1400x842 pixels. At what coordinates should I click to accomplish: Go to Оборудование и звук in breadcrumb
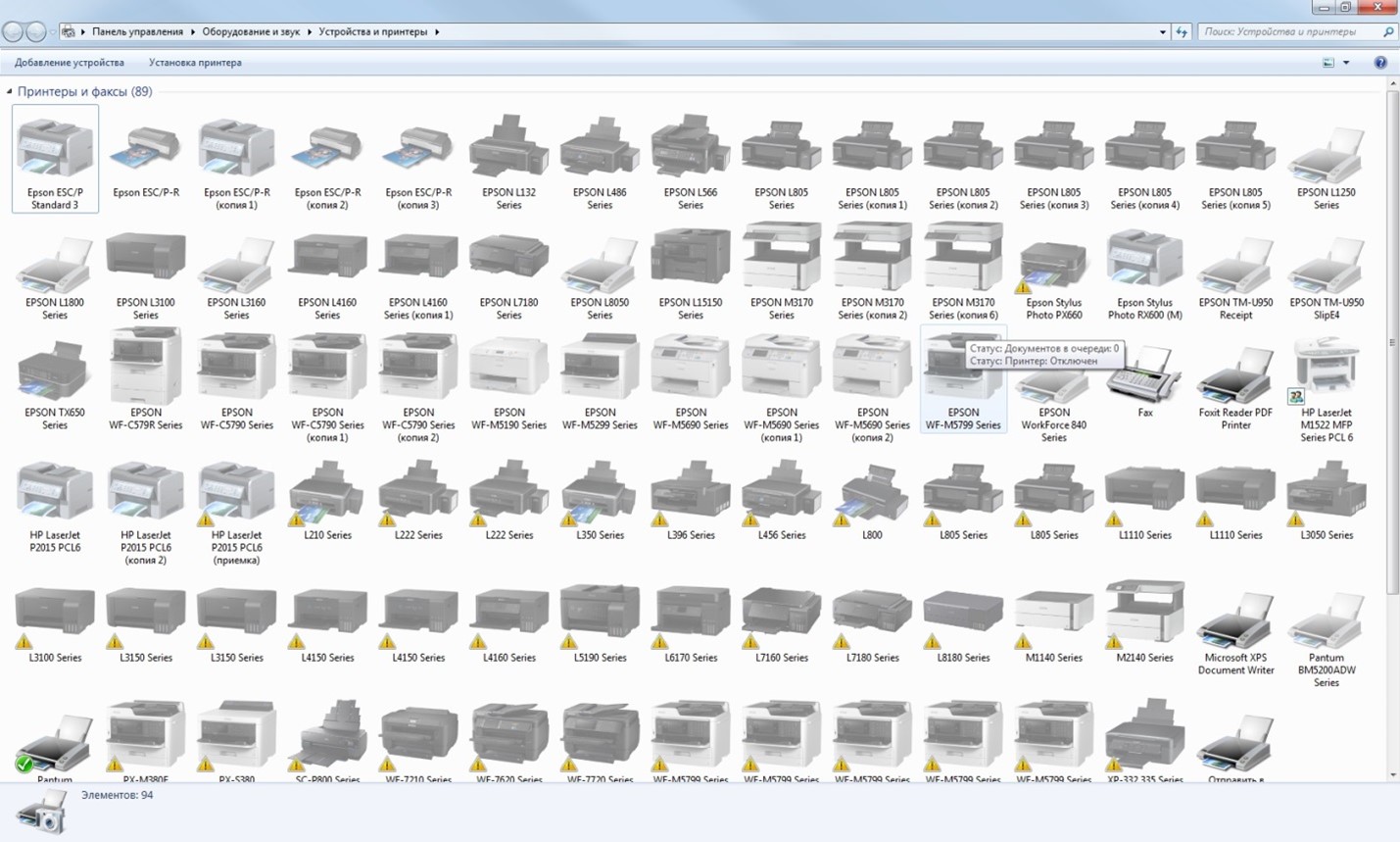click(x=251, y=32)
